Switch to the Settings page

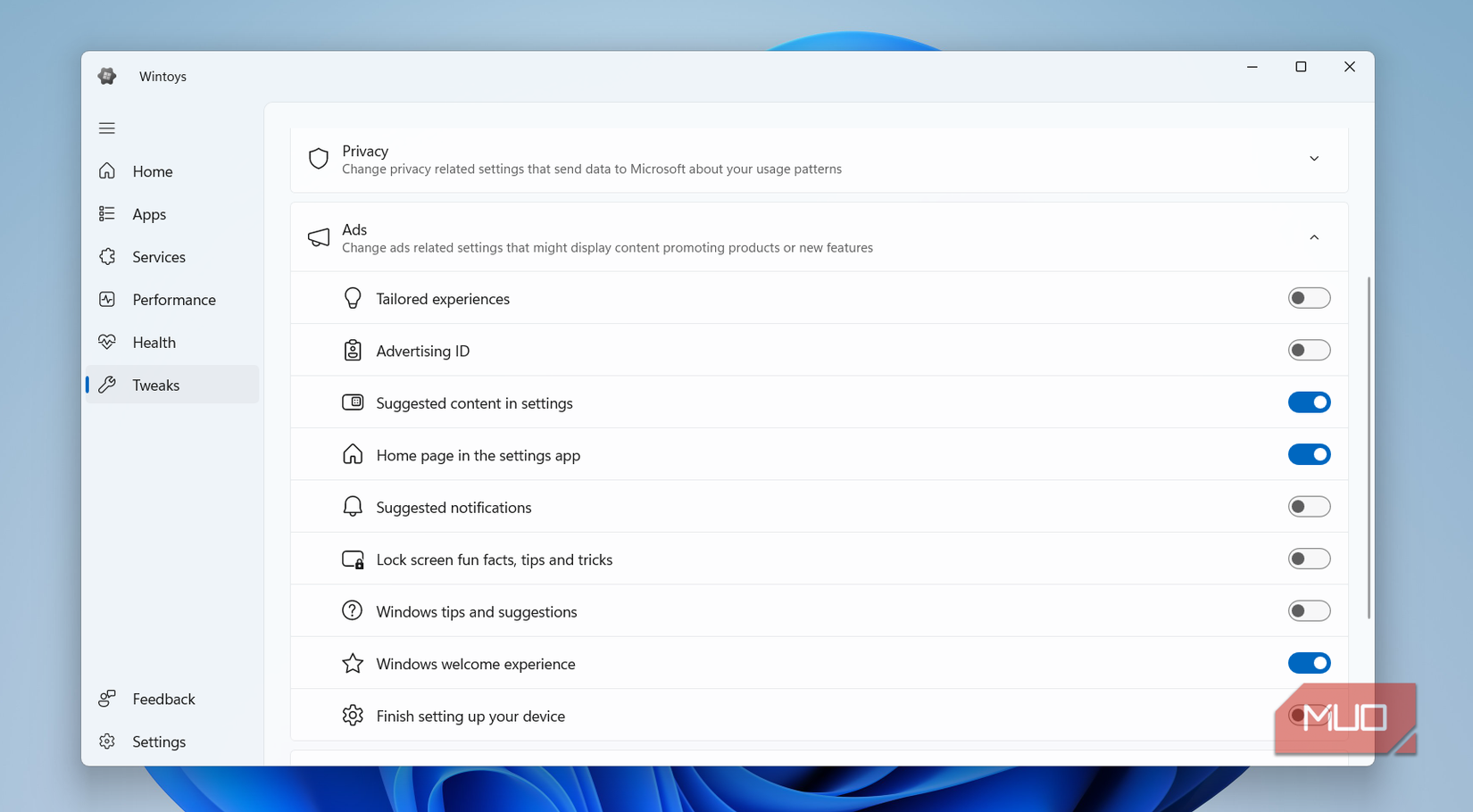[x=158, y=741]
